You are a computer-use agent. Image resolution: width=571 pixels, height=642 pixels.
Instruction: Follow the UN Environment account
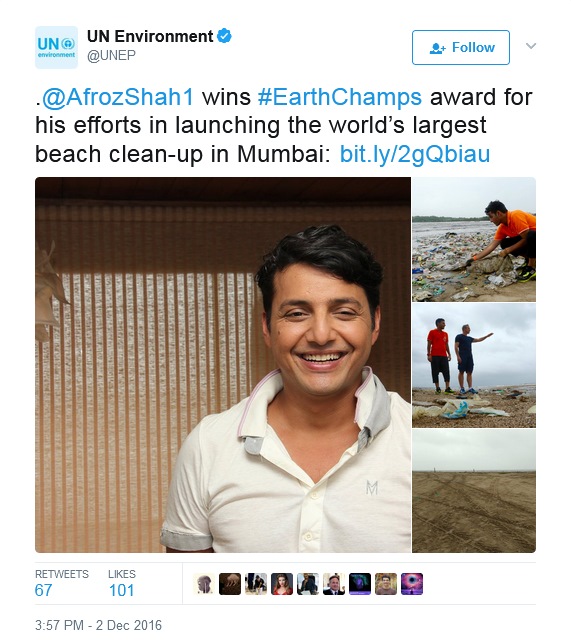(460, 47)
